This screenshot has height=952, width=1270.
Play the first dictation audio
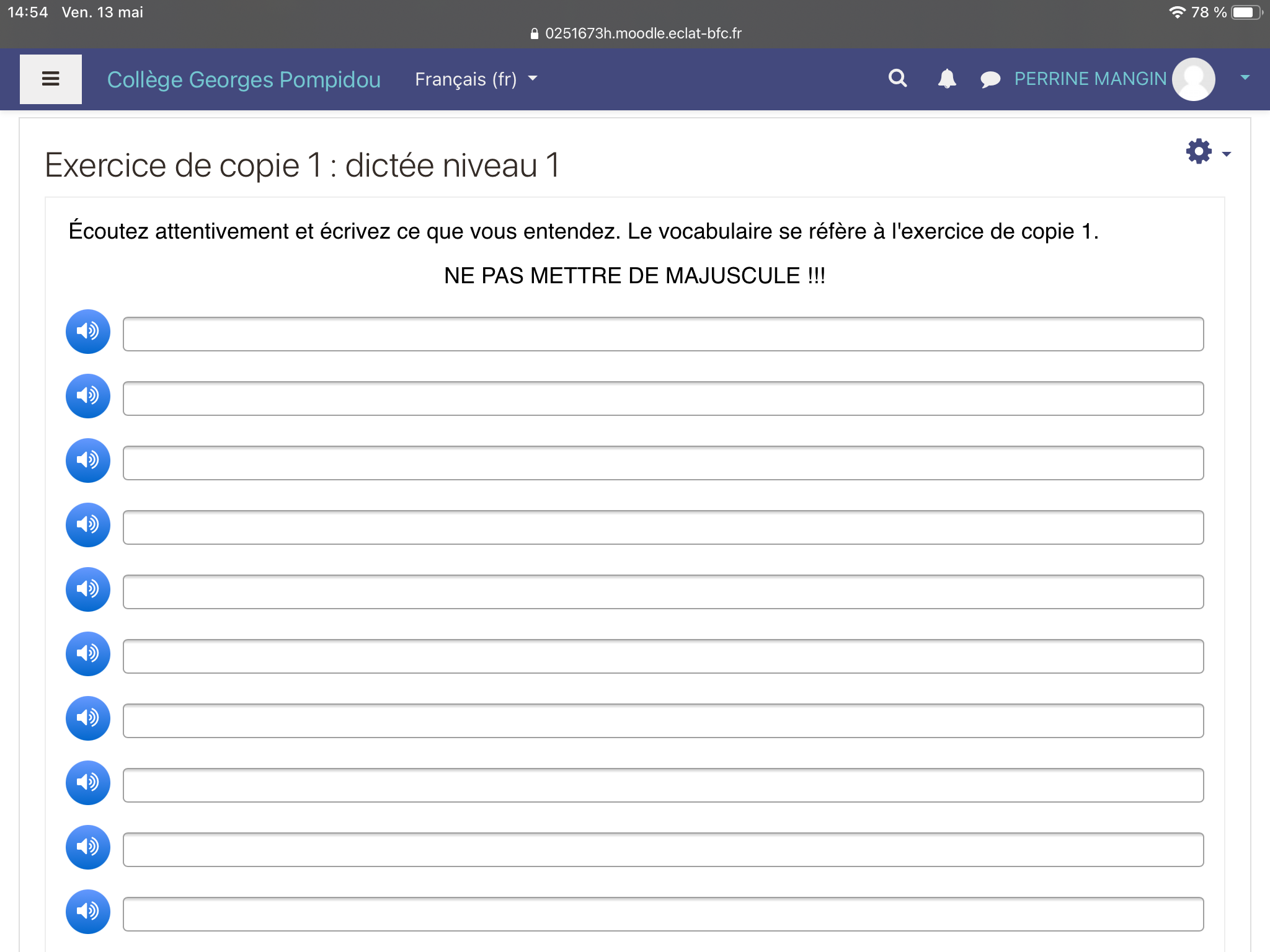pyautogui.click(x=88, y=332)
